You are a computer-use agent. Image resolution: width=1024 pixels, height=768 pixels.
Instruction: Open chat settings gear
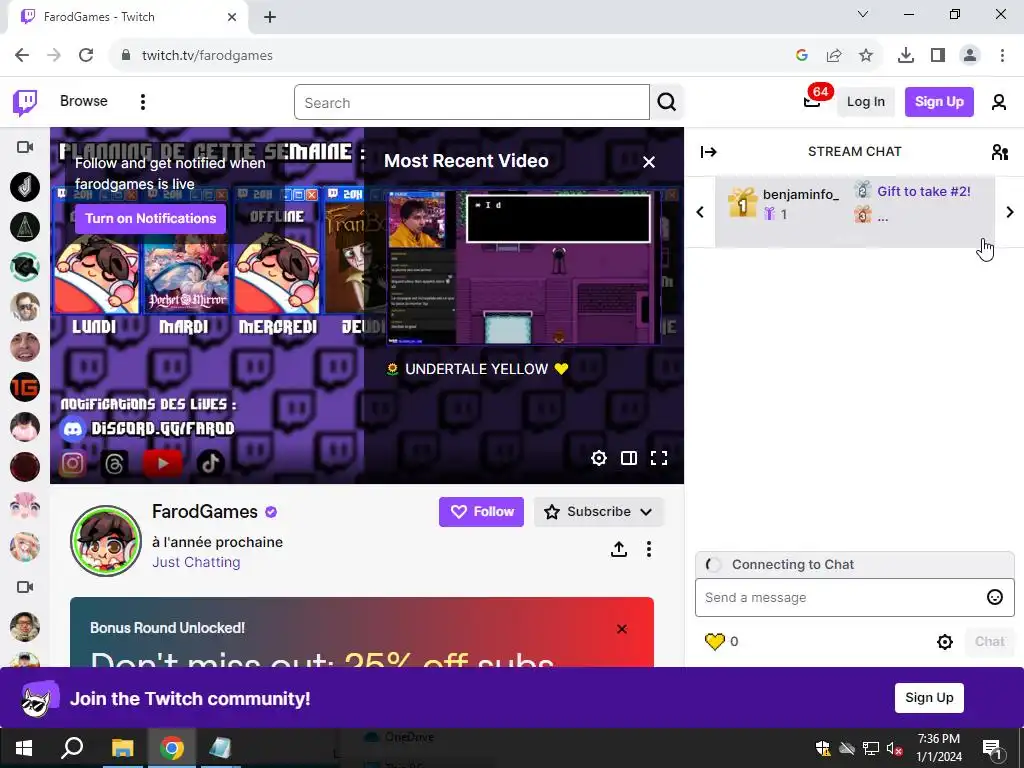pos(945,642)
